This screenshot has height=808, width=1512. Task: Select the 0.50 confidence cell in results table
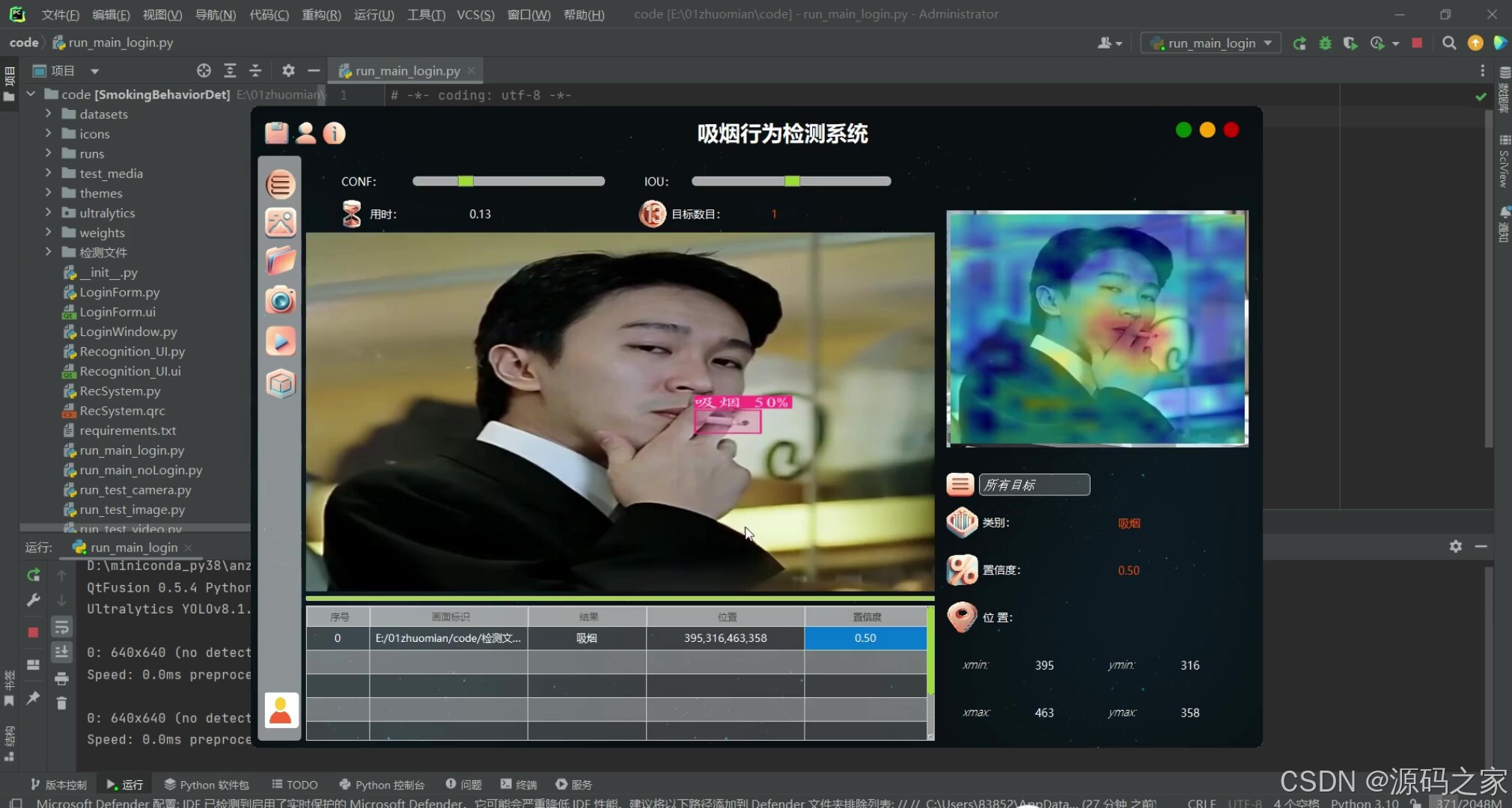pyautogui.click(x=865, y=638)
